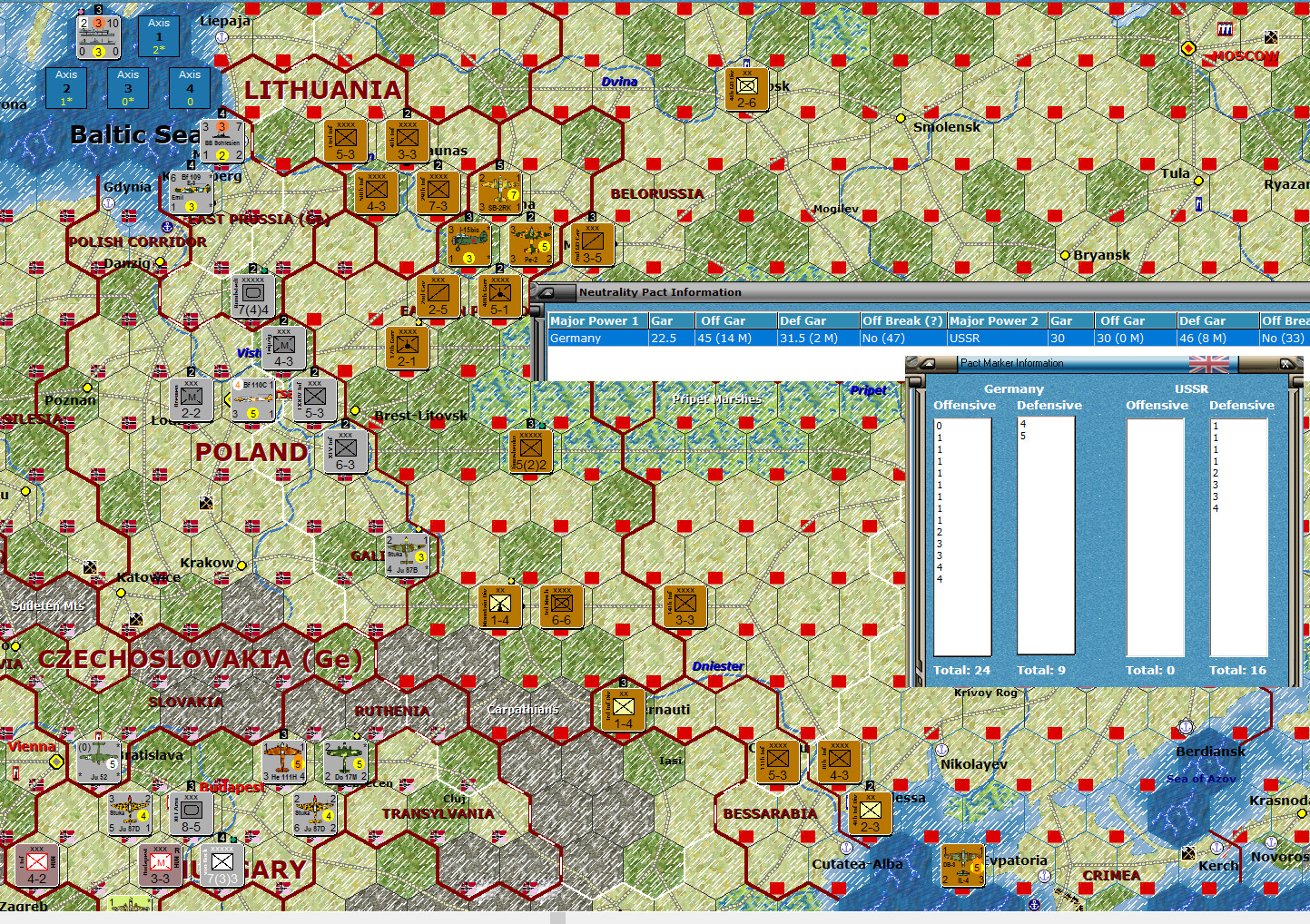Select the Hungarian 4-2 infantry counter
The height and width of the screenshot is (924, 1310).
tap(37, 865)
